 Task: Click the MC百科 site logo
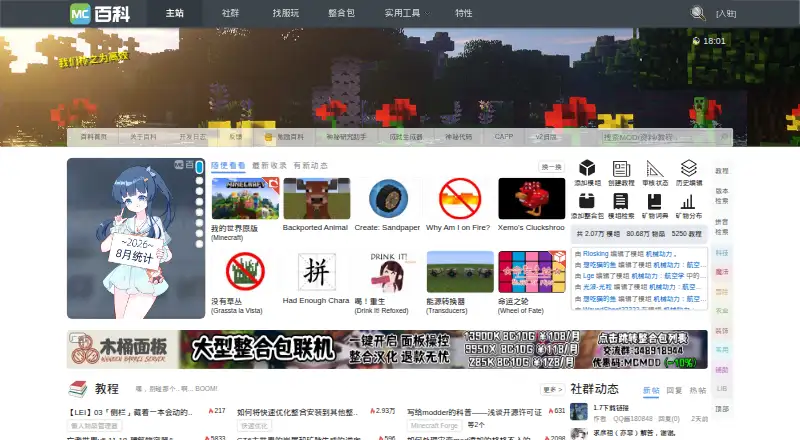tap(101, 13)
